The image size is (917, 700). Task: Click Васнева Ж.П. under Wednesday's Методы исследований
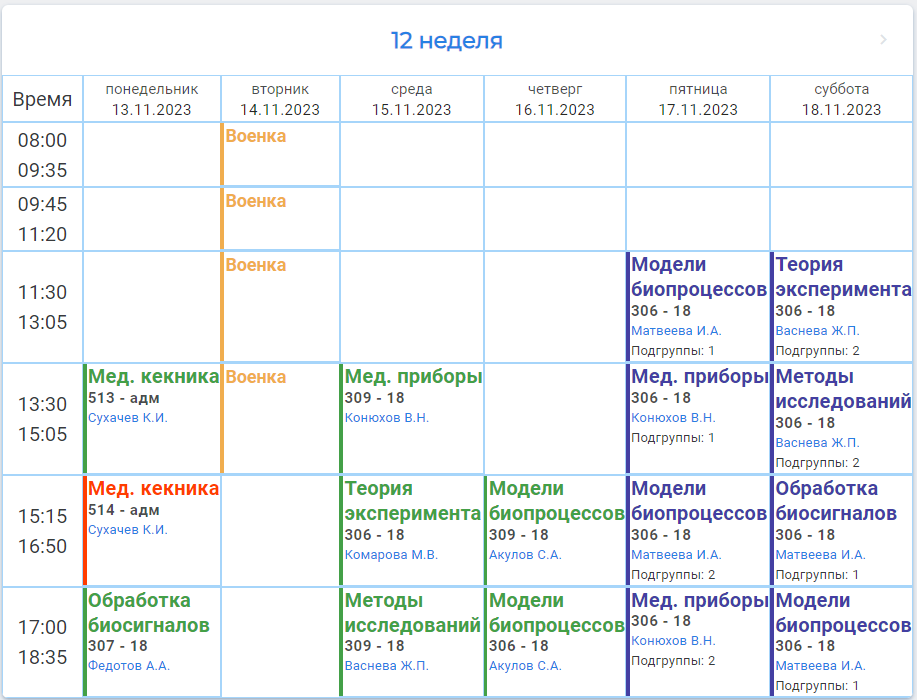coord(386,666)
